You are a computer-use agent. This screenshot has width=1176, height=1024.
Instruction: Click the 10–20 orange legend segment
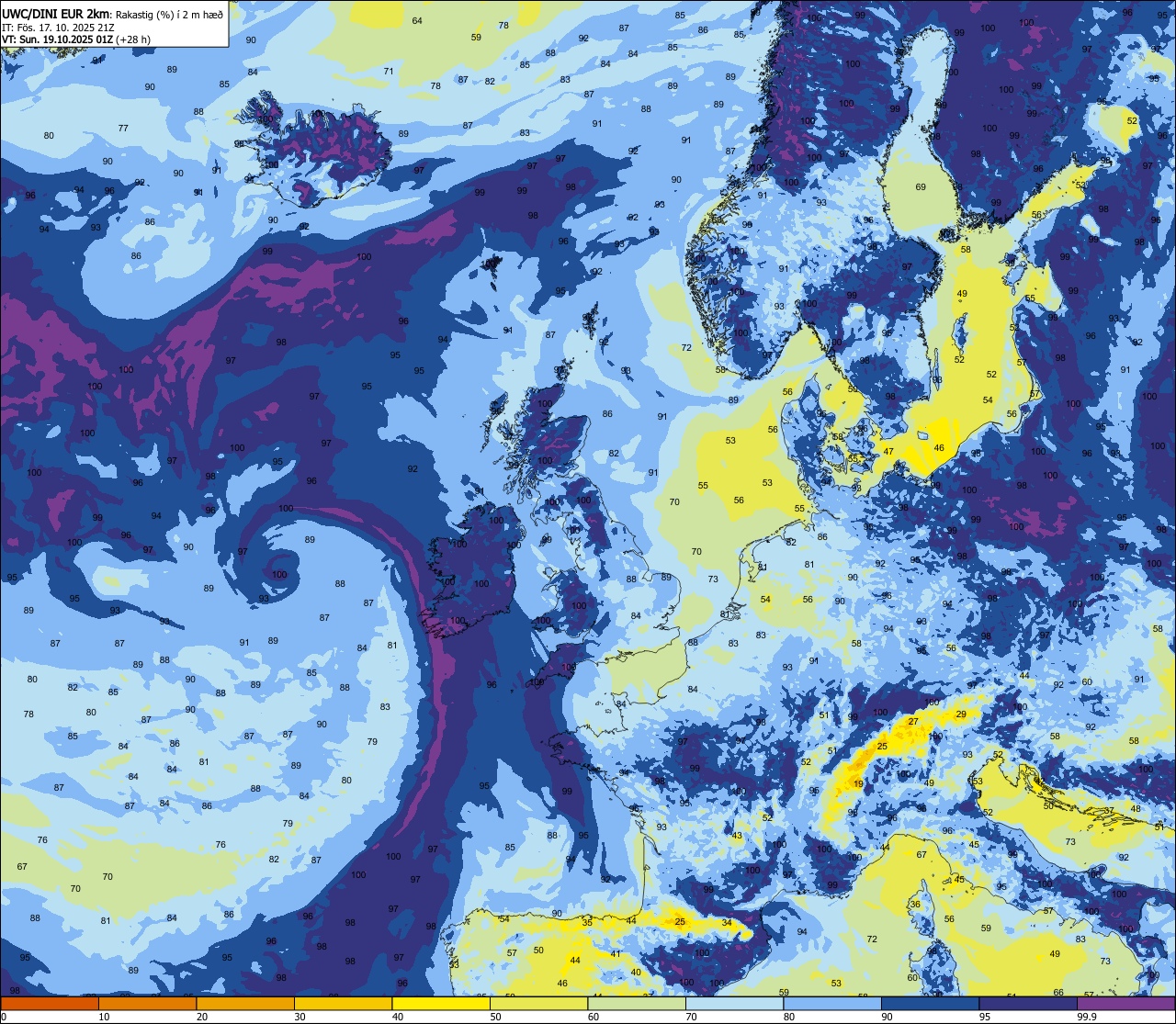[x=147, y=1003]
